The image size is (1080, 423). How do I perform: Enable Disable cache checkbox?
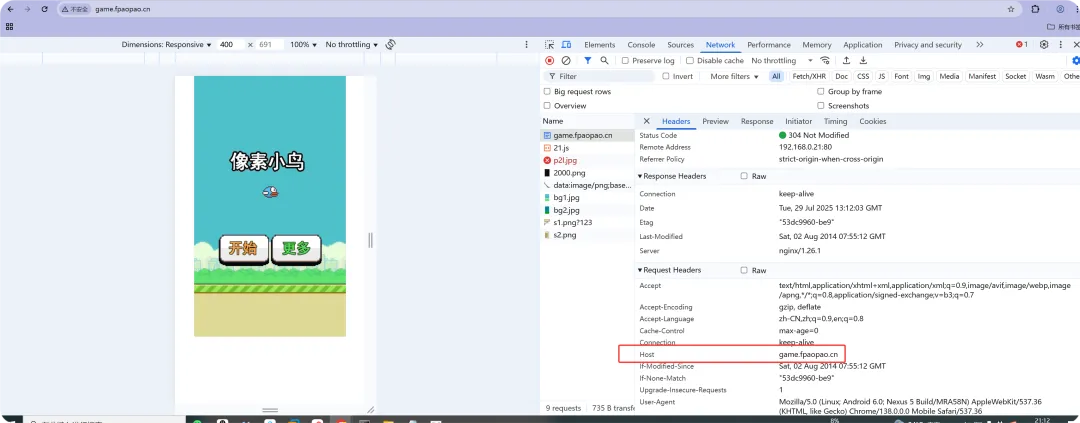[x=690, y=61]
